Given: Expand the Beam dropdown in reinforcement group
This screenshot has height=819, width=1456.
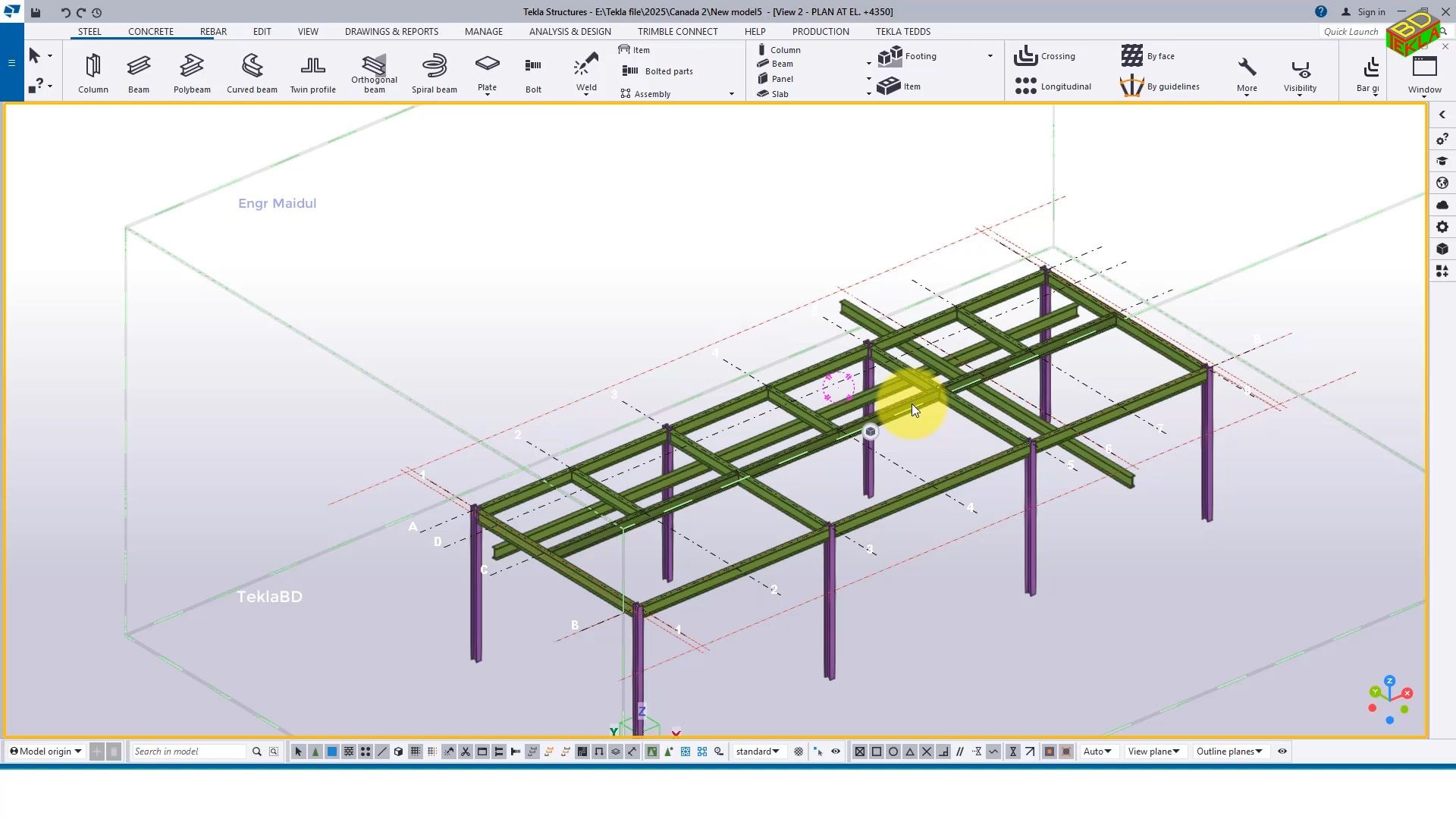Looking at the screenshot, I should coord(868,64).
